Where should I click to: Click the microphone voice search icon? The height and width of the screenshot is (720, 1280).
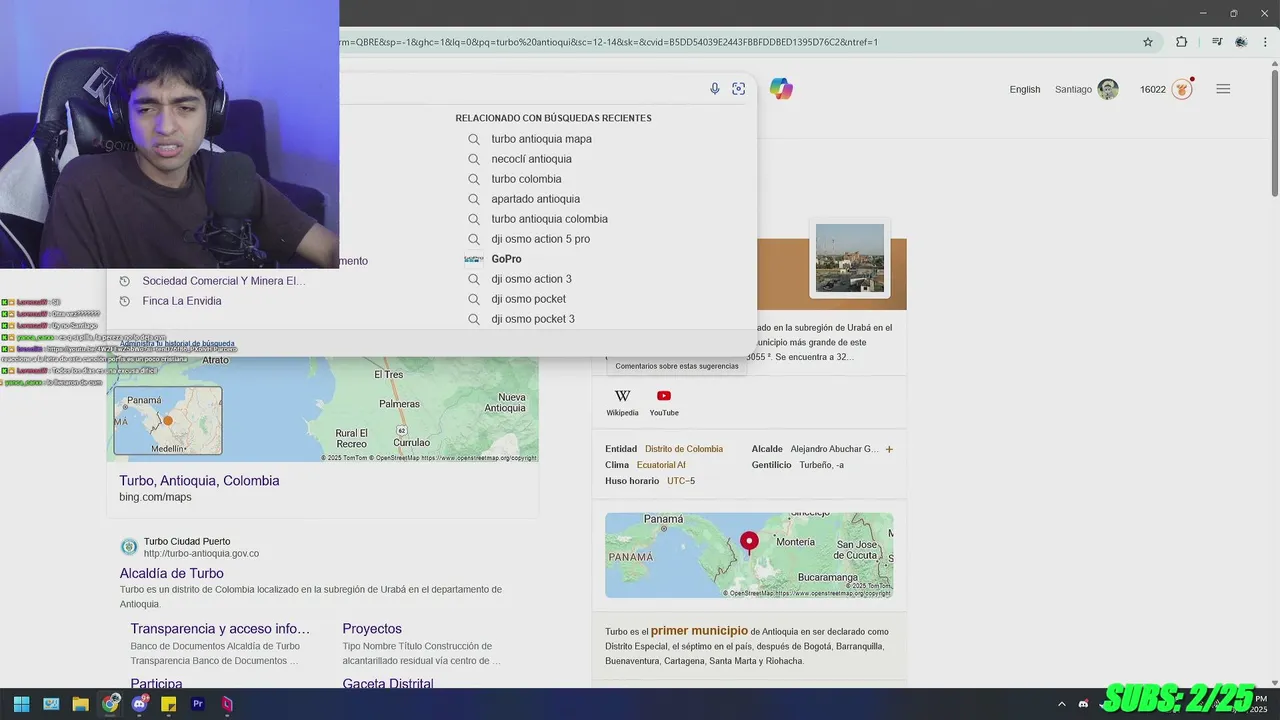(x=715, y=89)
